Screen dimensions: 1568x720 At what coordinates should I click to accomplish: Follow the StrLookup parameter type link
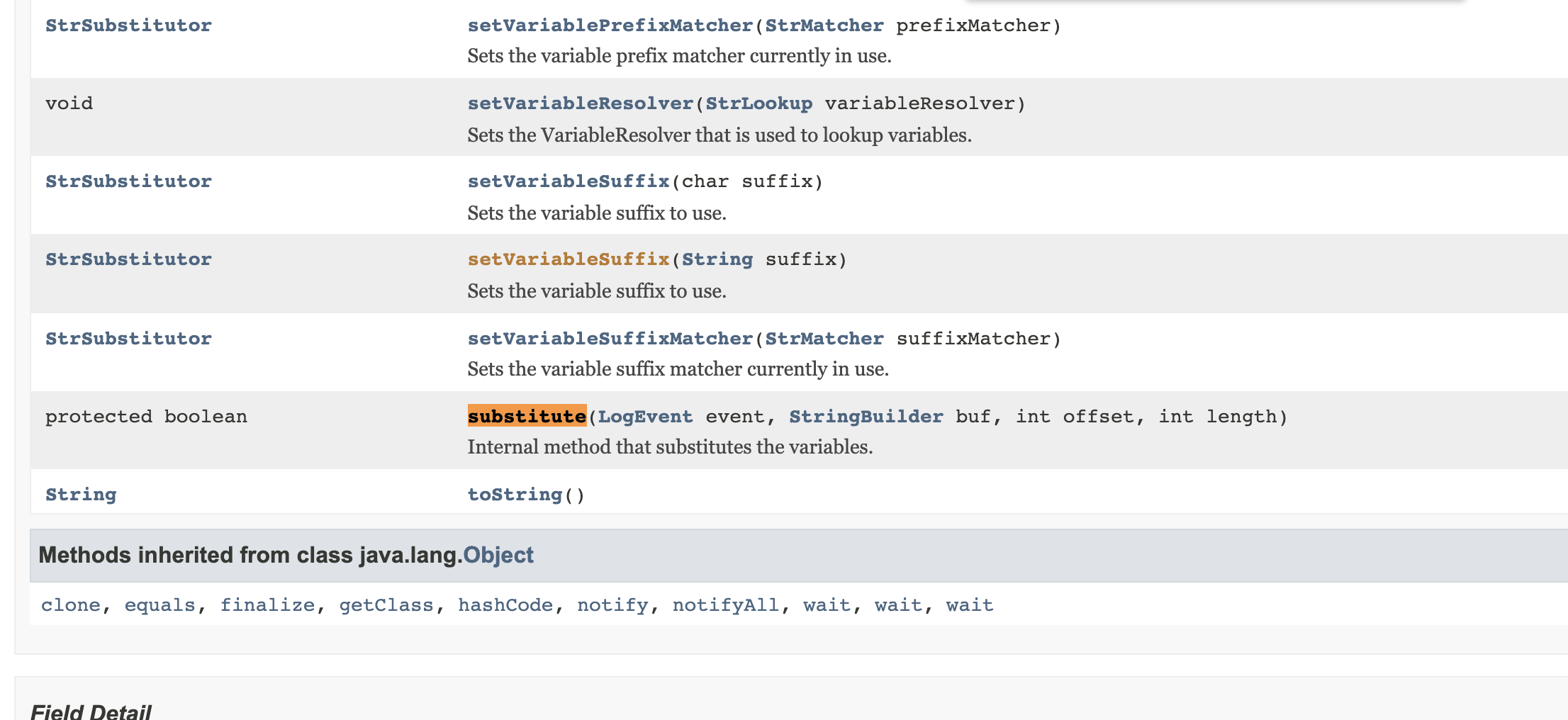[759, 103]
